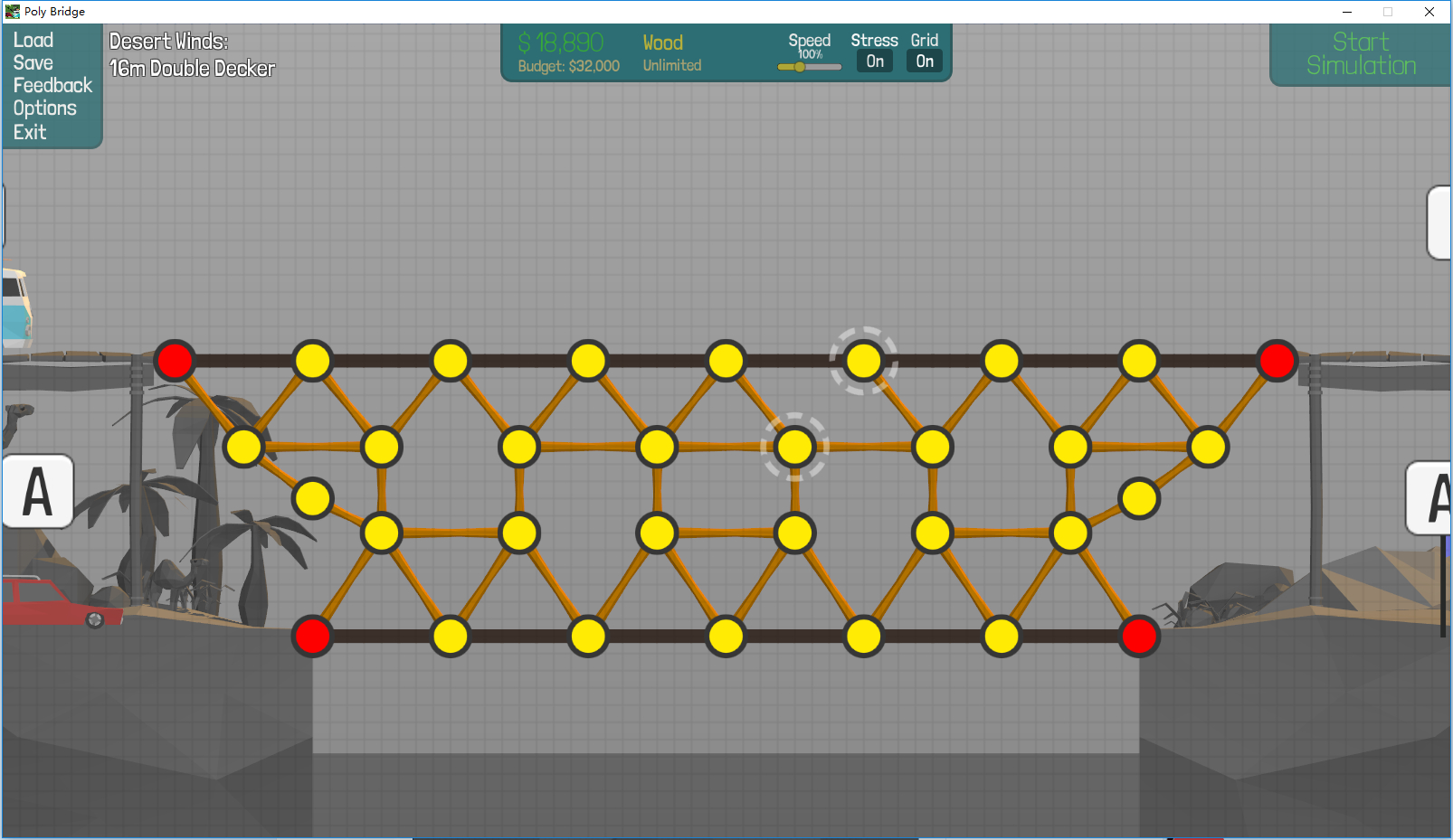Click the Start Simulation button
The image size is (1453, 840).
(x=1361, y=54)
